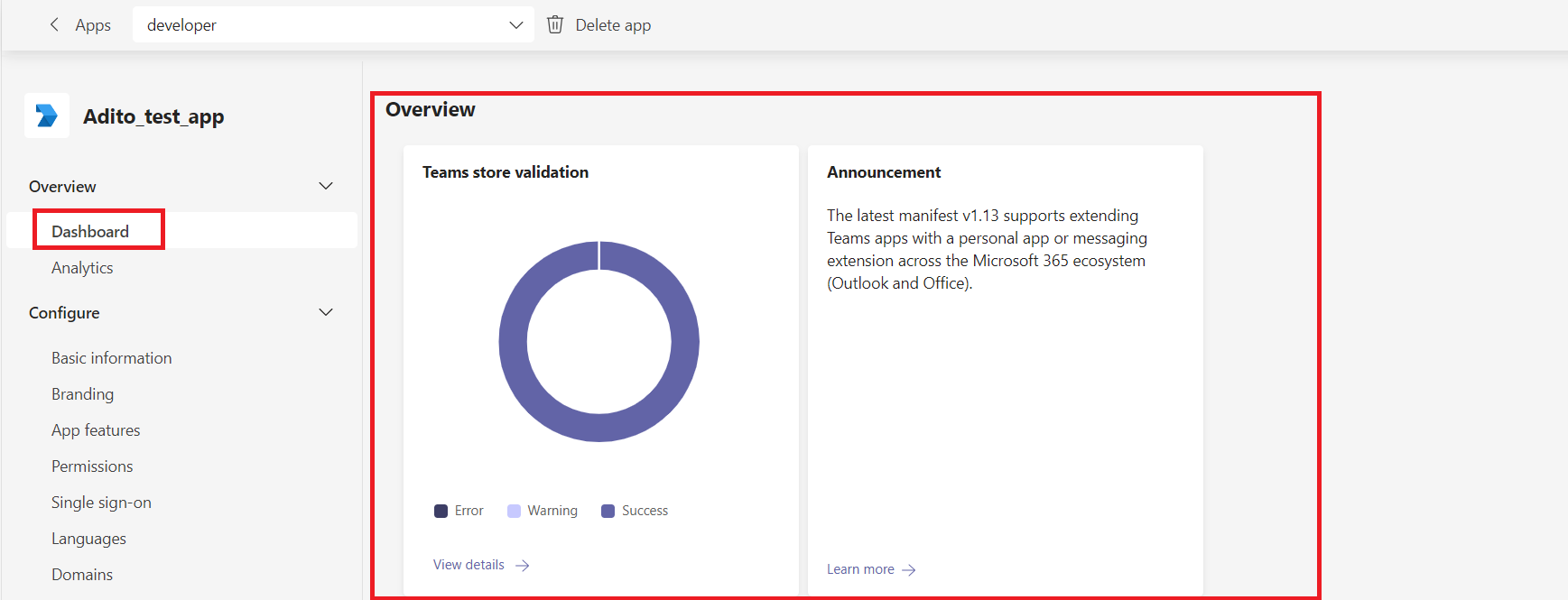
Task: Open View details for store validation
Action: pos(469,565)
